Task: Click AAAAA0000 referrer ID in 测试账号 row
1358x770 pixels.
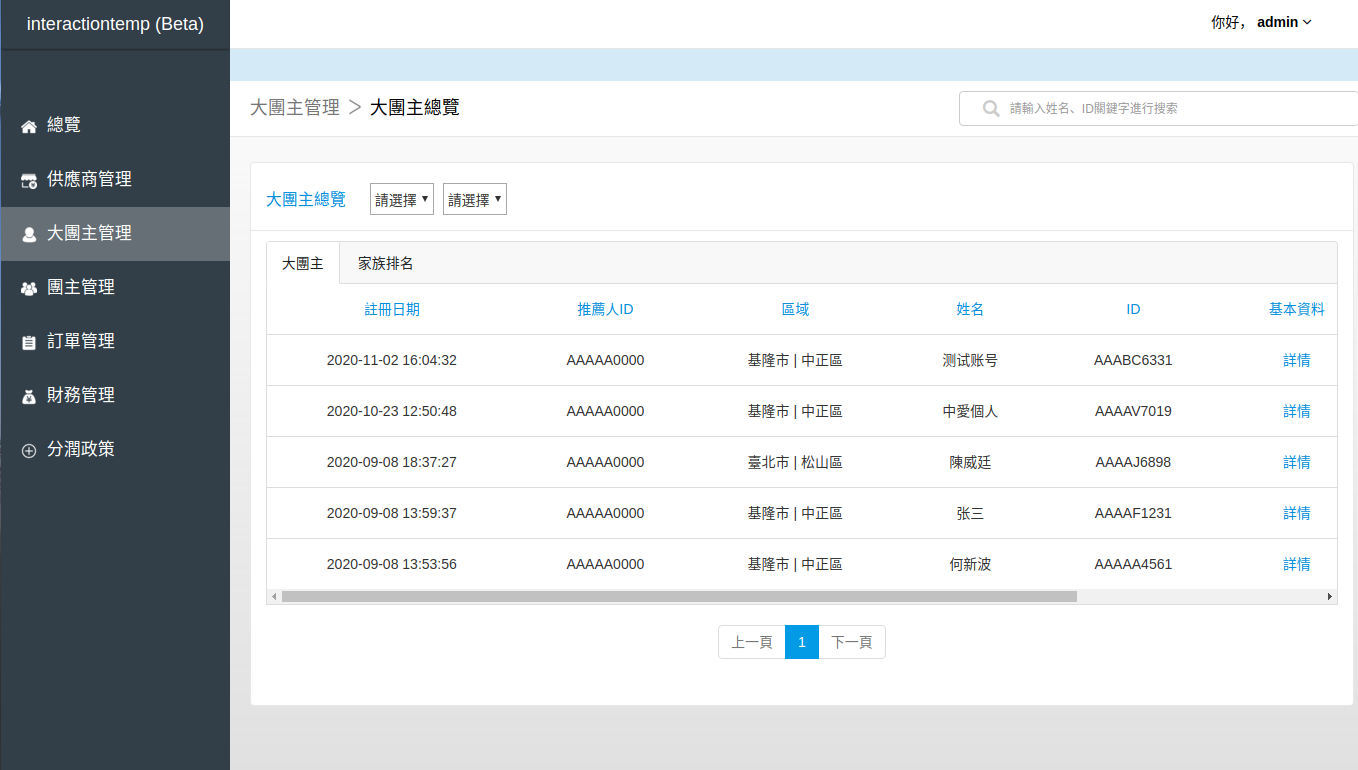Action: tap(605, 360)
